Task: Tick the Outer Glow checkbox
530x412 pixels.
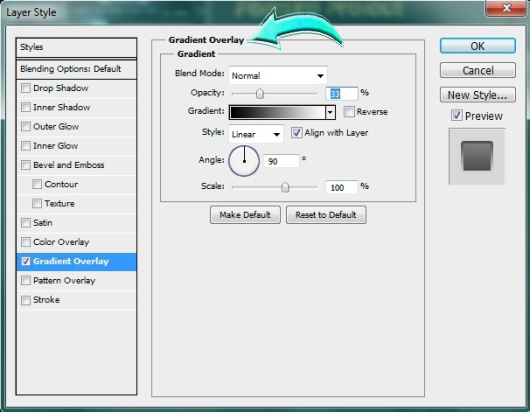Action: click(x=26, y=127)
